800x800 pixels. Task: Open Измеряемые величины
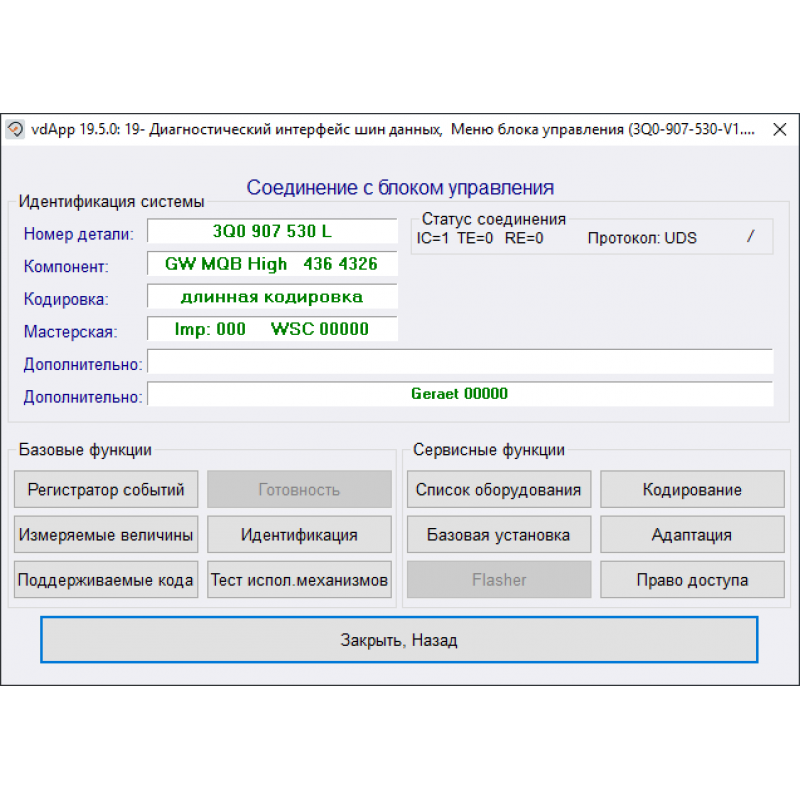(105, 534)
